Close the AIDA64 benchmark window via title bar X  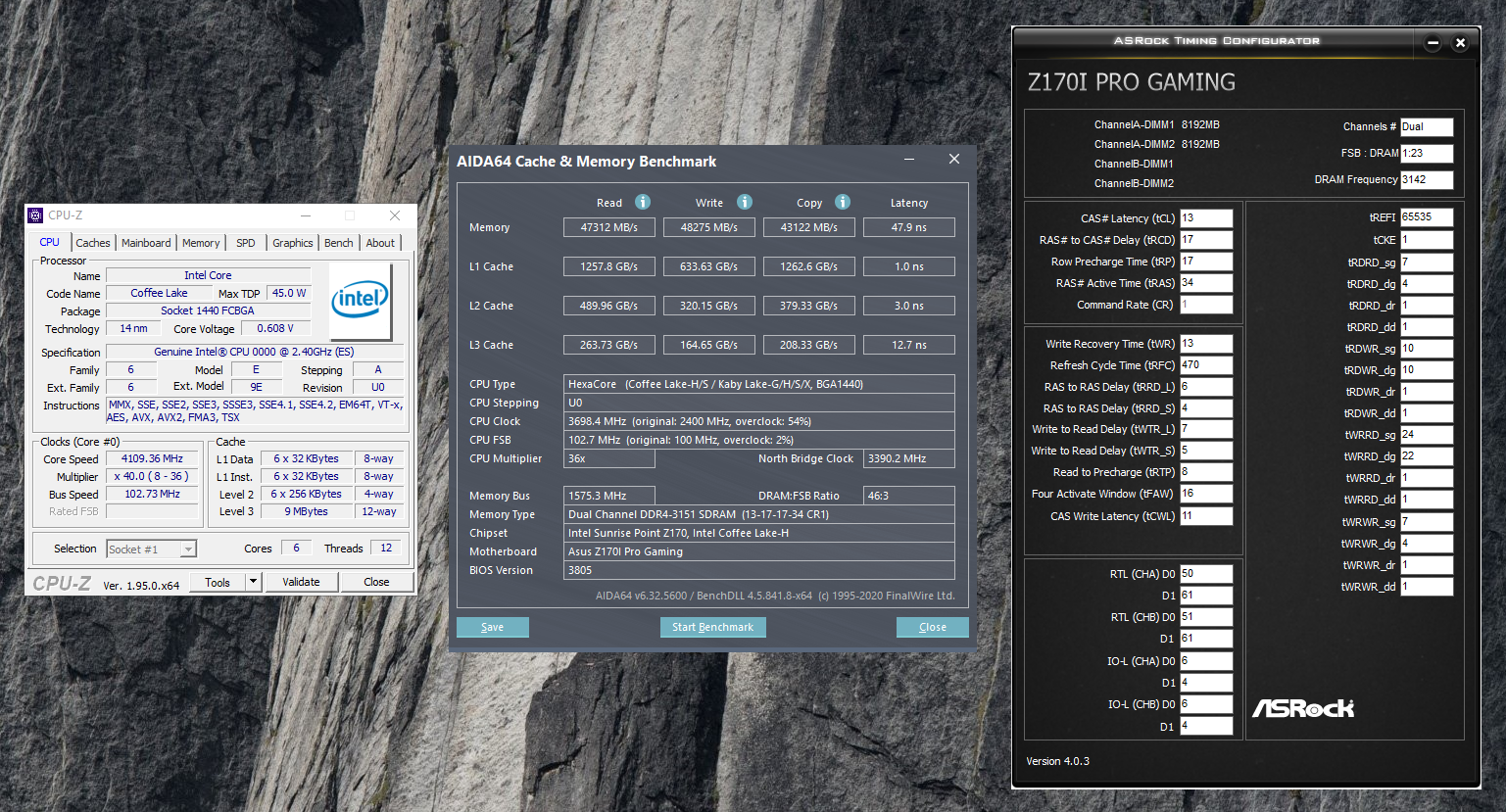954,160
